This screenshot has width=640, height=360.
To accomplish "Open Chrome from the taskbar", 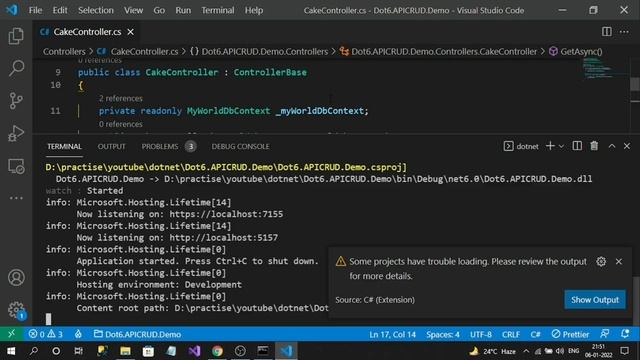I will click(x=217, y=351).
